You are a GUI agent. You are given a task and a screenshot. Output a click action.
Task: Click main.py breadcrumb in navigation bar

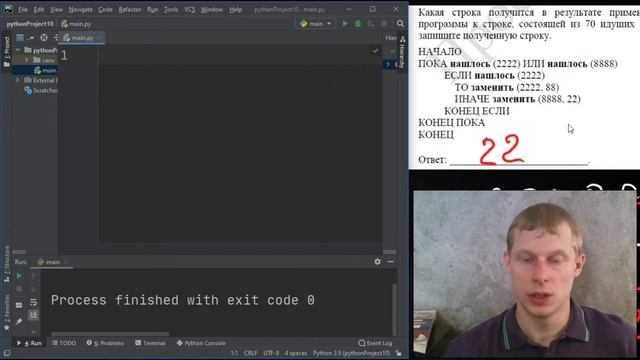[76, 24]
